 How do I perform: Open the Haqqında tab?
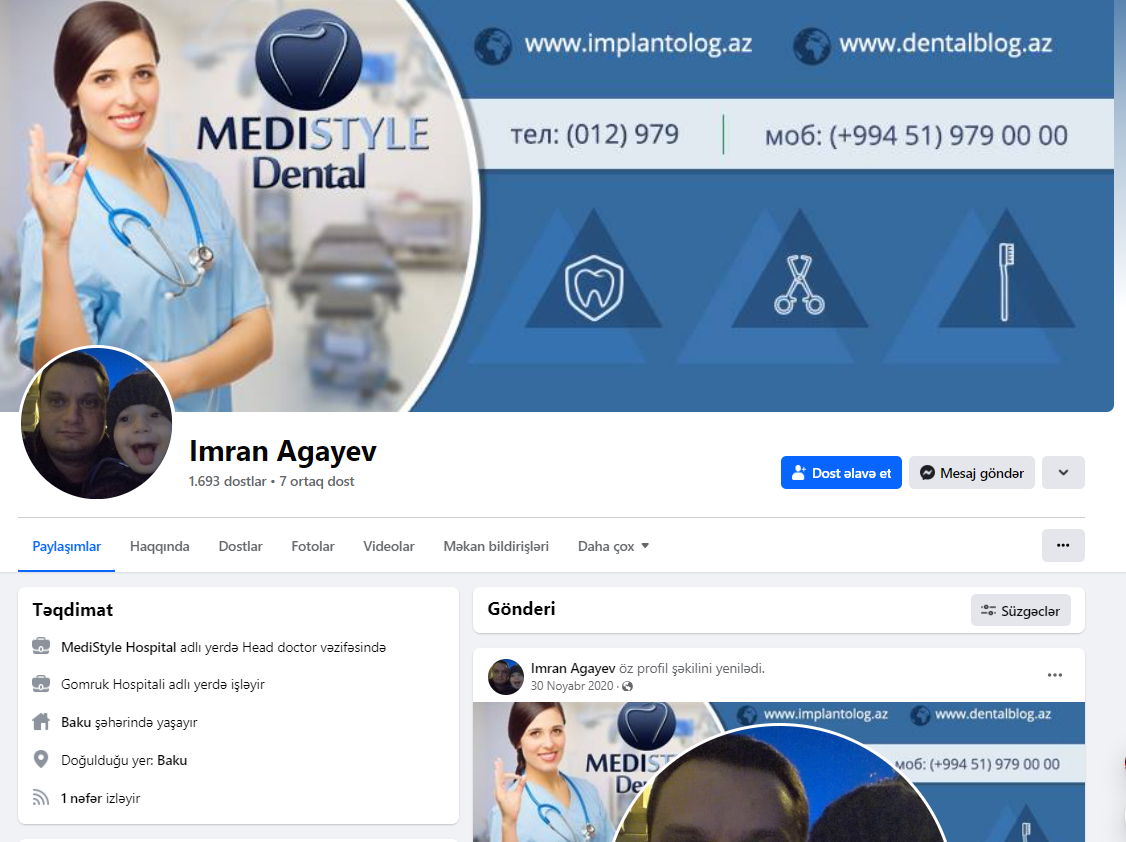coord(159,546)
